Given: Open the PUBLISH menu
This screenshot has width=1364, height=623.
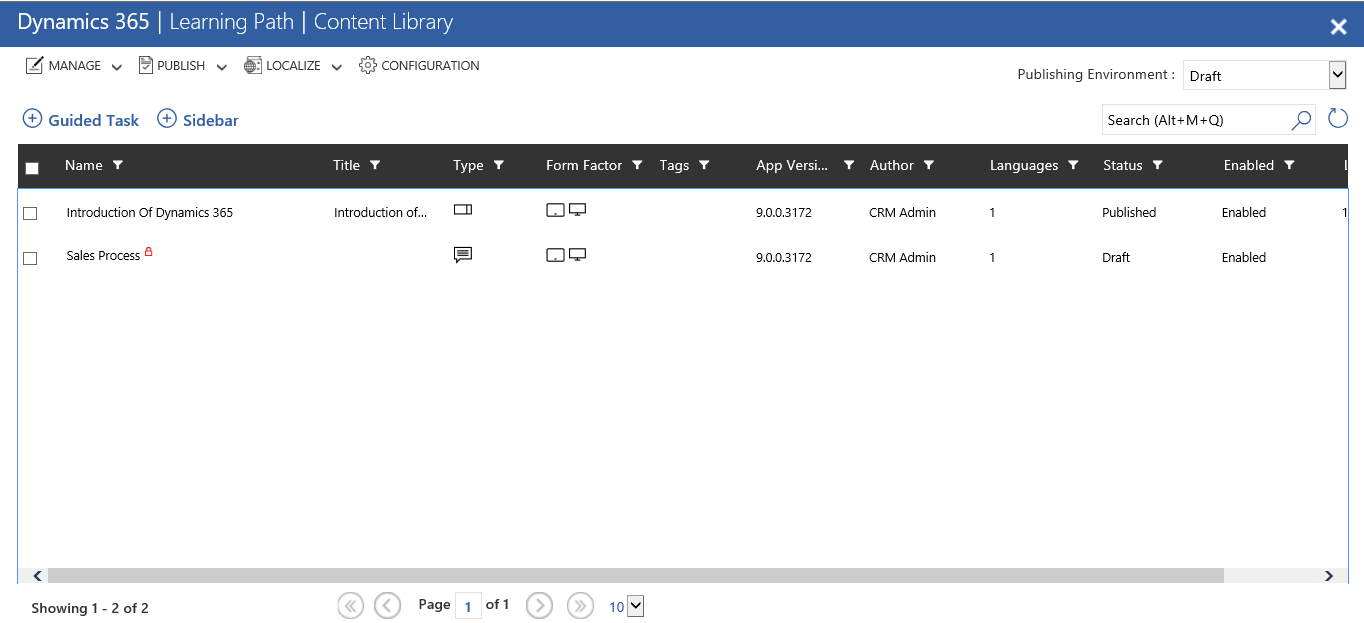Looking at the screenshot, I should [x=182, y=65].
